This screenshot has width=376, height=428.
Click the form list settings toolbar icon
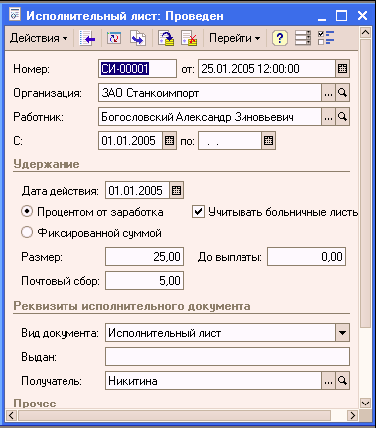[303, 38]
